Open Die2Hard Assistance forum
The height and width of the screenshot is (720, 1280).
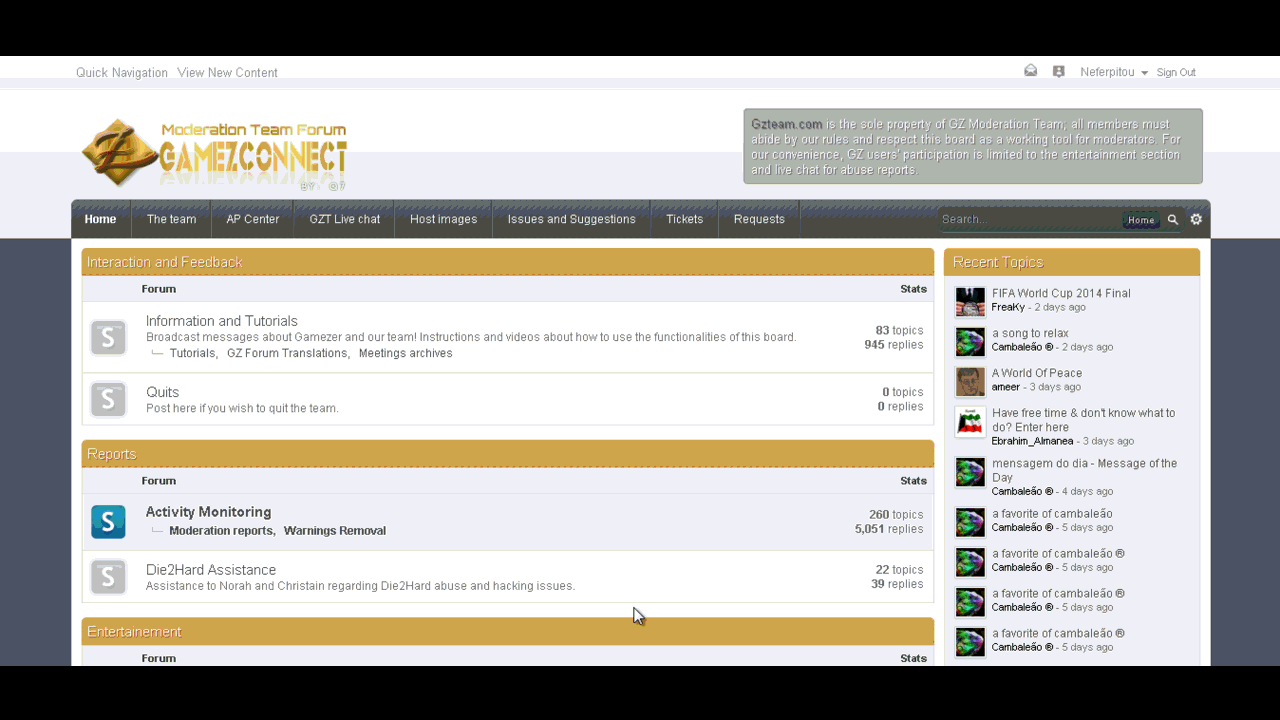coord(211,570)
